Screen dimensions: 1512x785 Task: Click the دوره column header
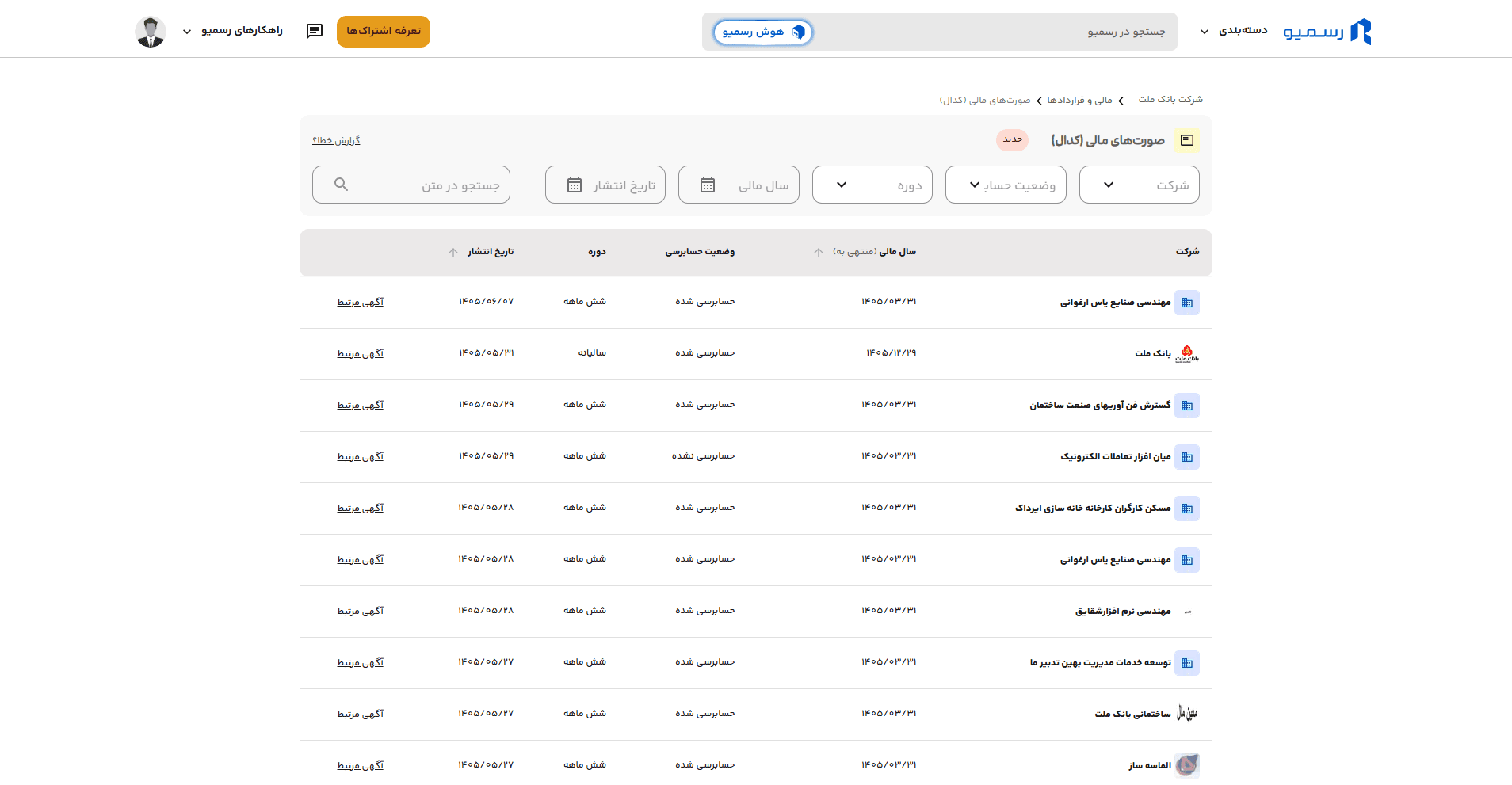point(597,252)
